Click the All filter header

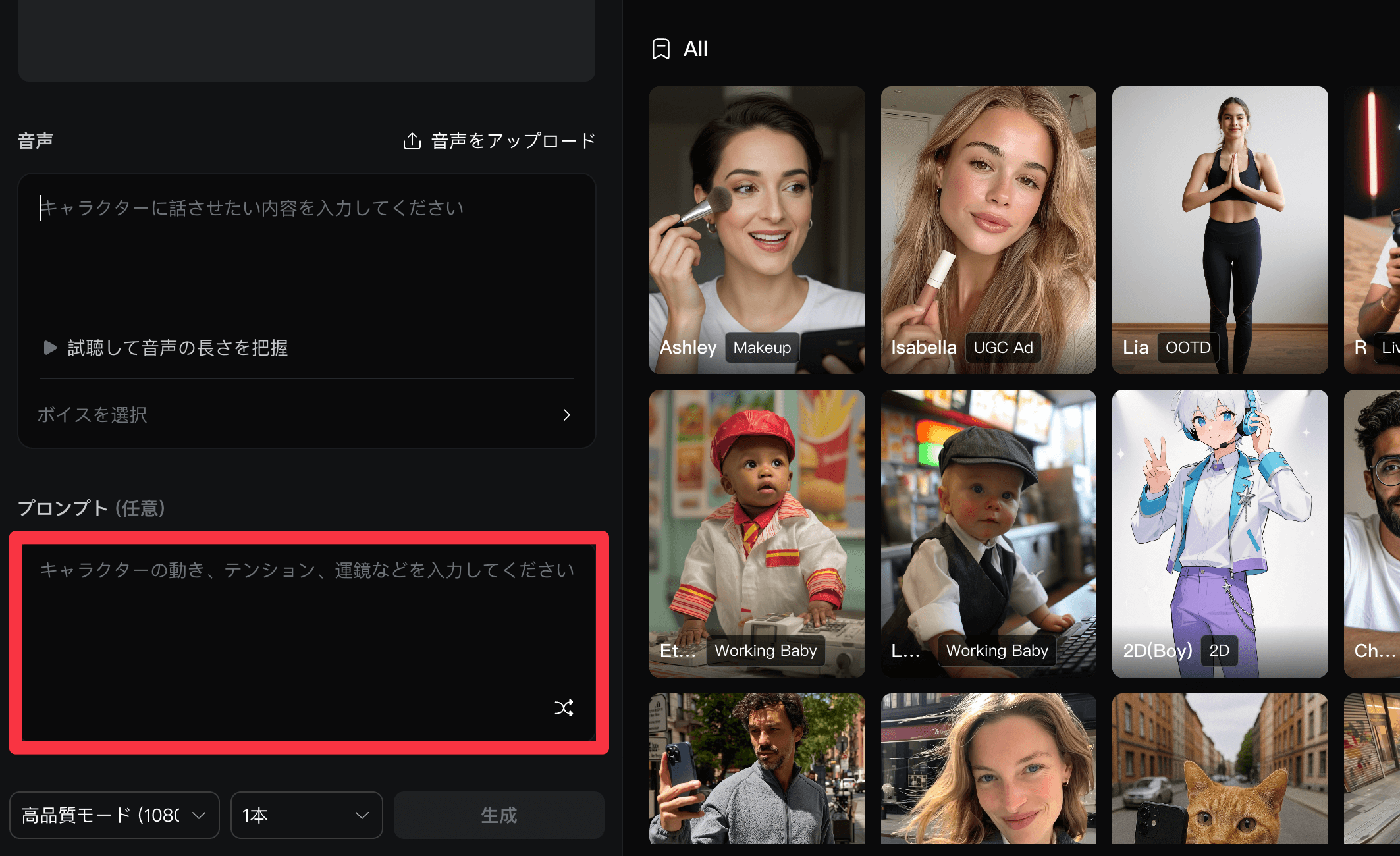[694, 47]
